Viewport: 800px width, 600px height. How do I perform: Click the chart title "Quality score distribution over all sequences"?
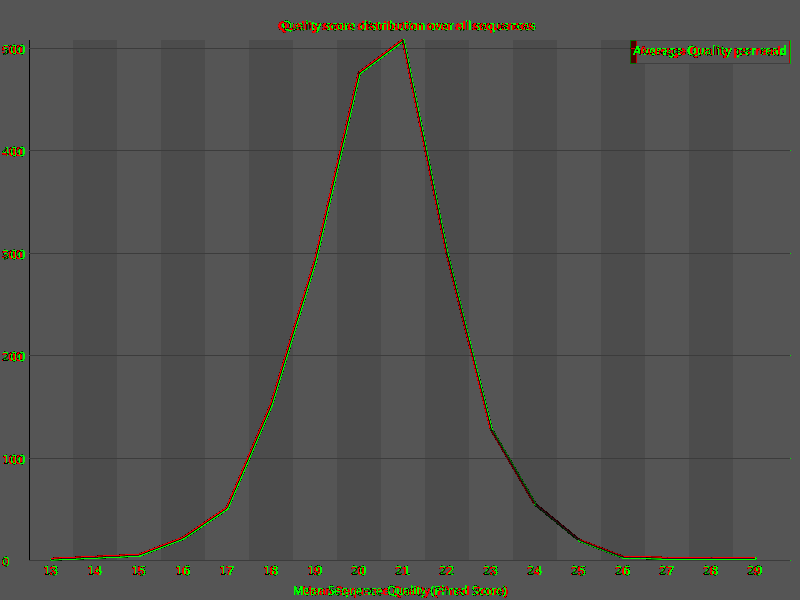pyautogui.click(x=407, y=26)
